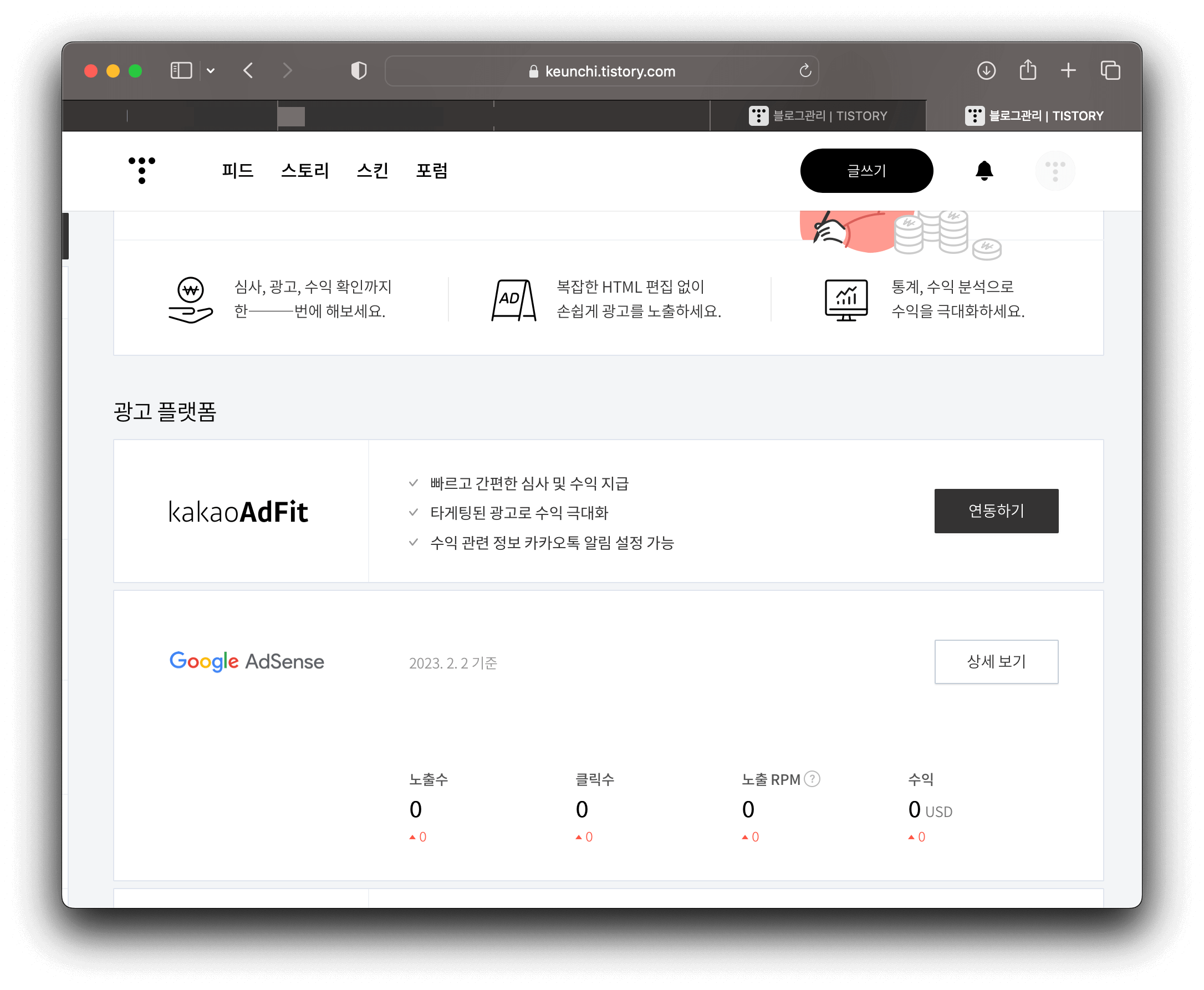Click the 글쓰기 button
The image size is (1204, 990).
tap(866, 170)
